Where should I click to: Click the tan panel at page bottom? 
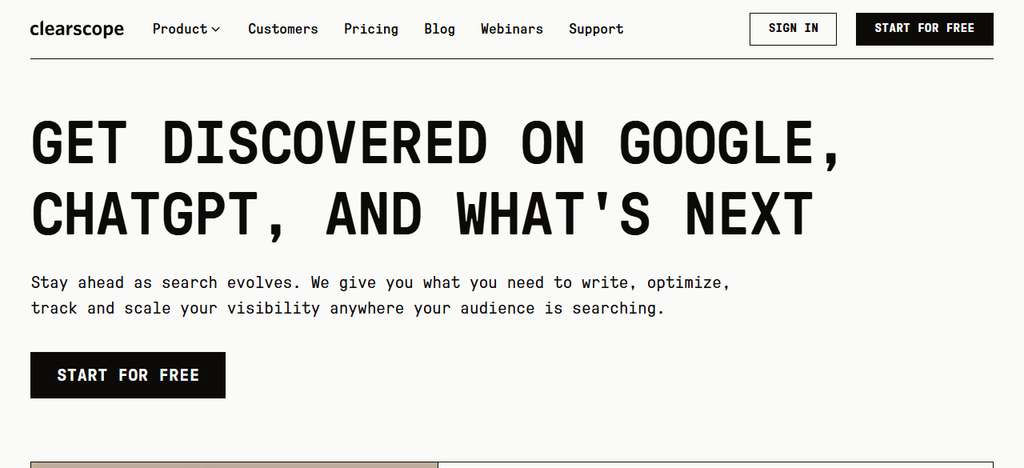pyautogui.click(x=234, y=465)
